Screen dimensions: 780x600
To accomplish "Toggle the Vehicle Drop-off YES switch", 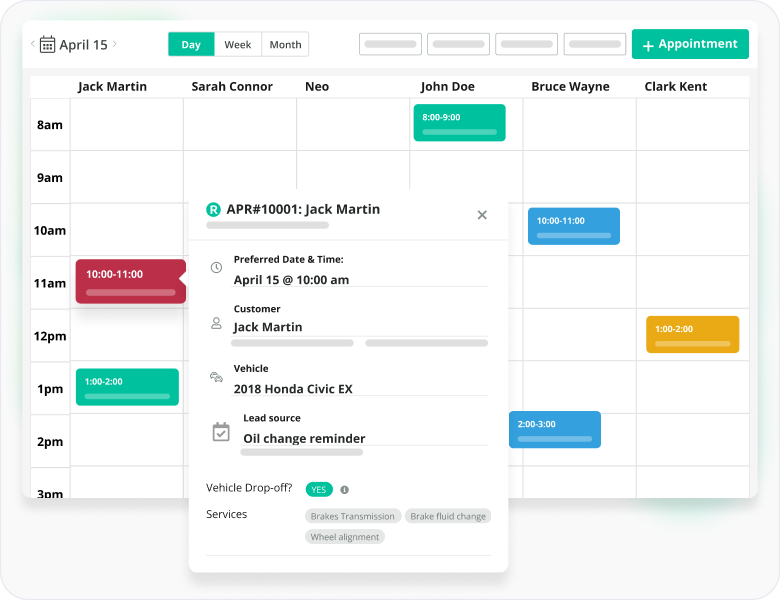I will click(319, 490).
